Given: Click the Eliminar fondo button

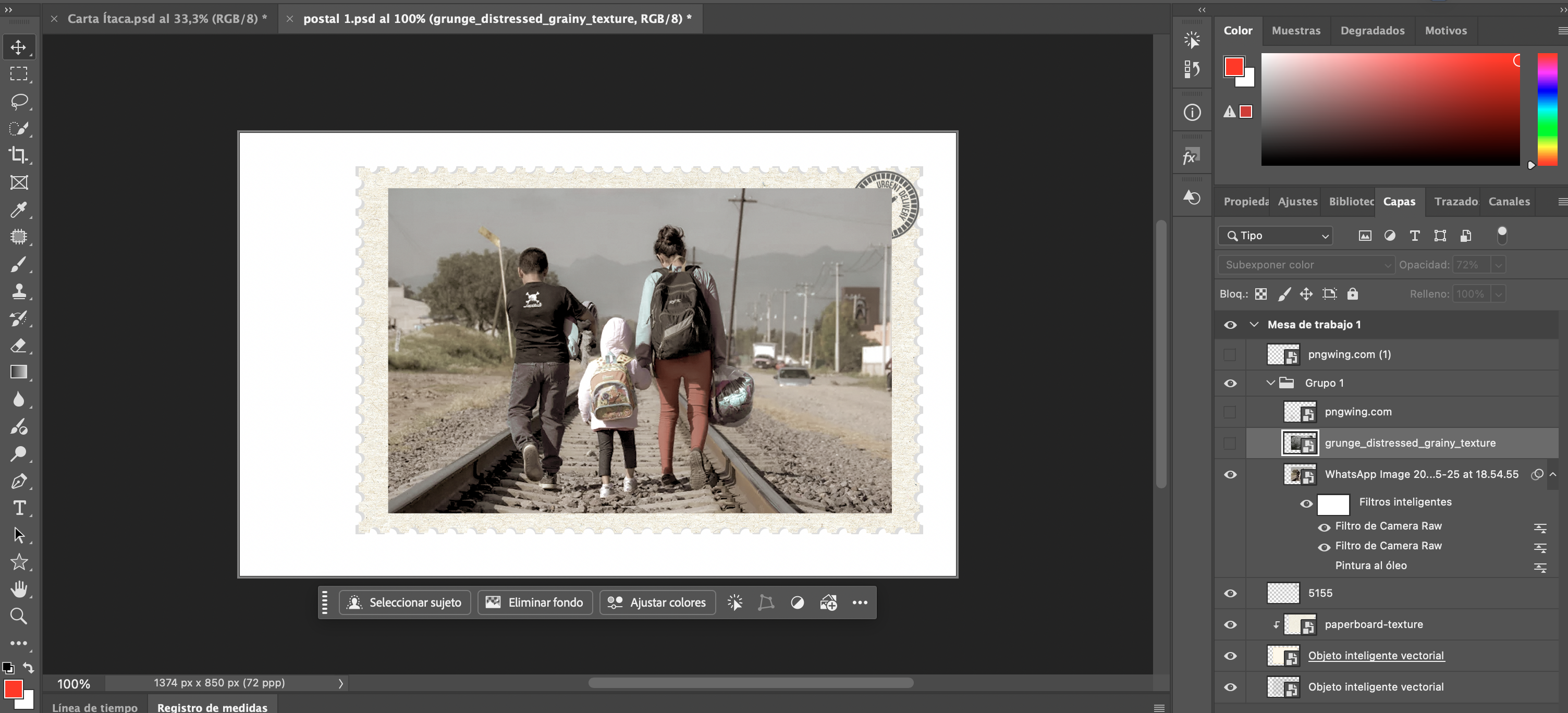Looking at the screenshot, I should (x=534, y=603).
